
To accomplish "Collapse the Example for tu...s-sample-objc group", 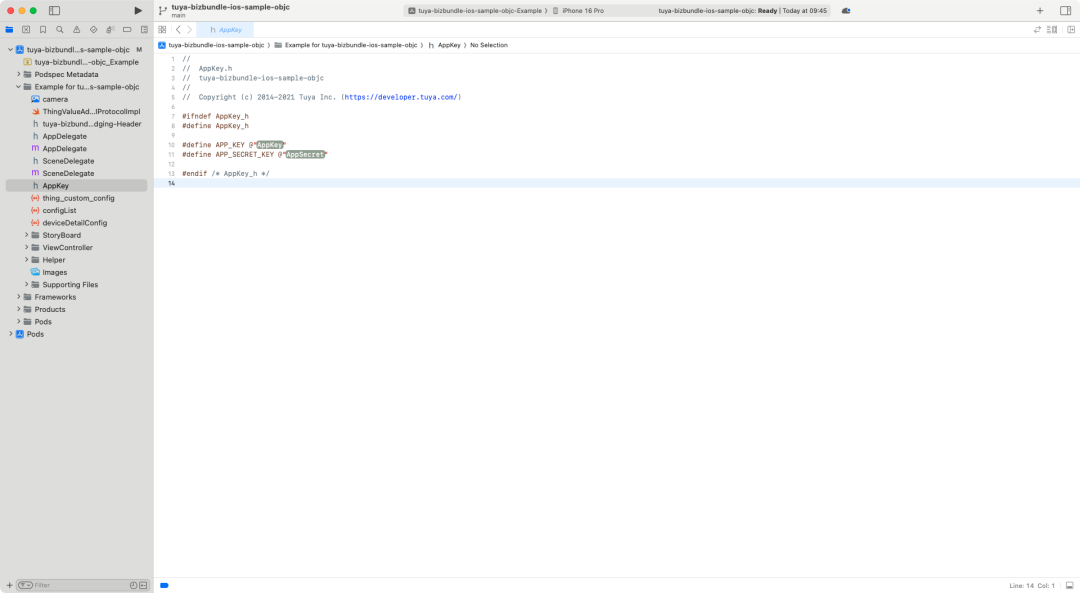I will click(x=19, y=87).
